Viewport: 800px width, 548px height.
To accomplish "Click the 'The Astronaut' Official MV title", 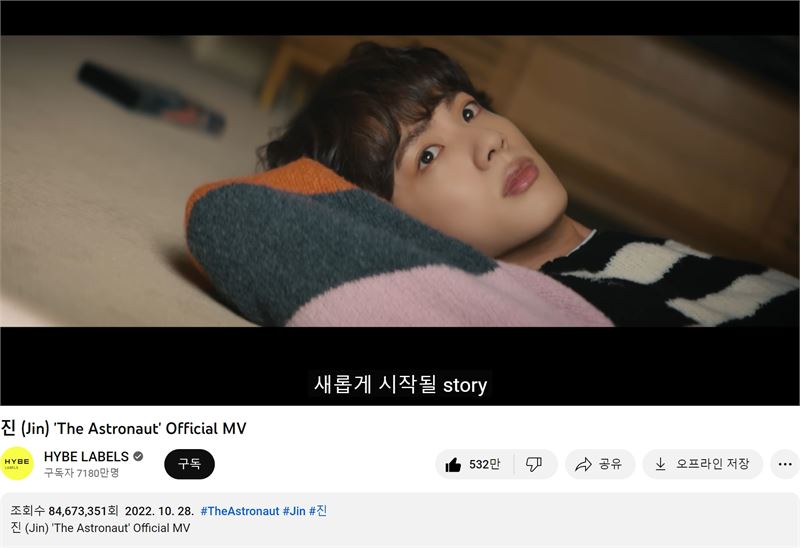I will 123,428.
